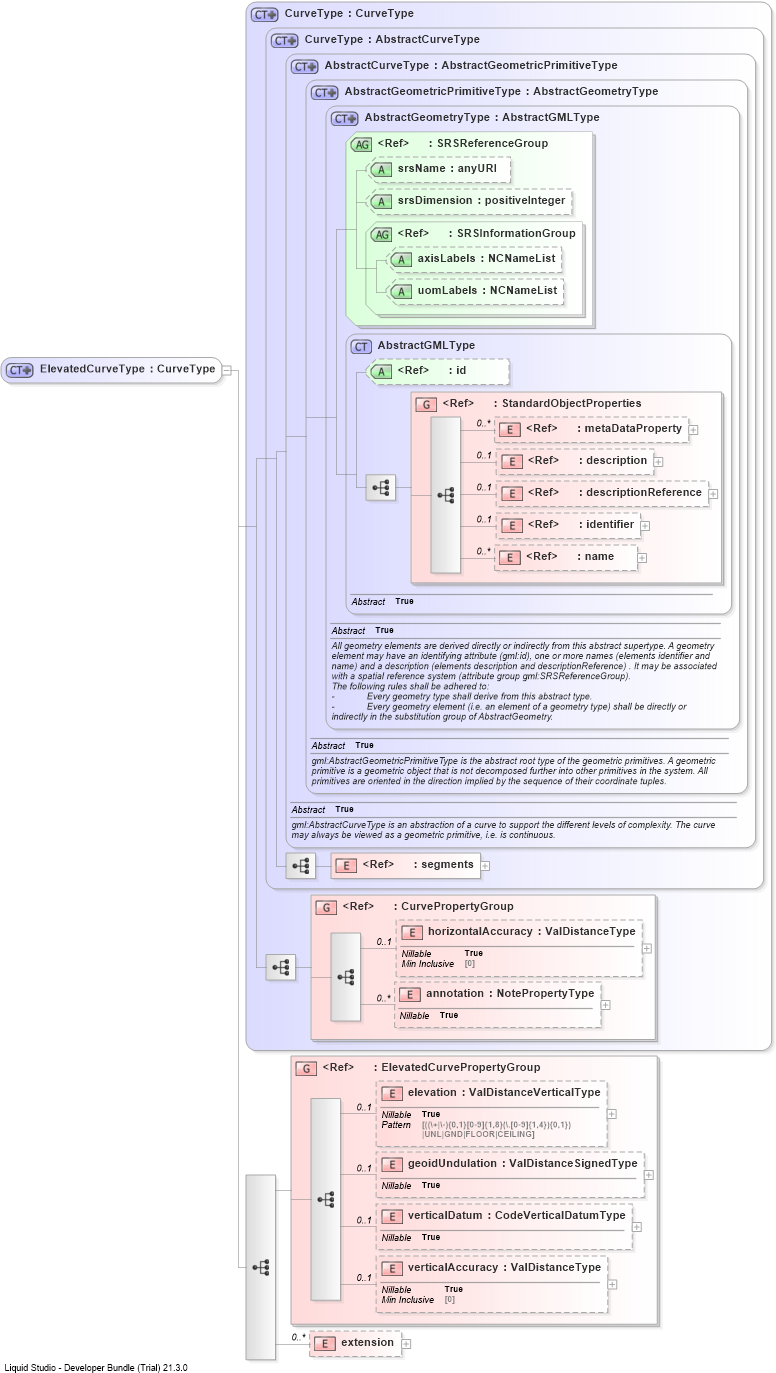Click the element icon of verticalDatum

pyautogui.click(x=392, y=1216)
